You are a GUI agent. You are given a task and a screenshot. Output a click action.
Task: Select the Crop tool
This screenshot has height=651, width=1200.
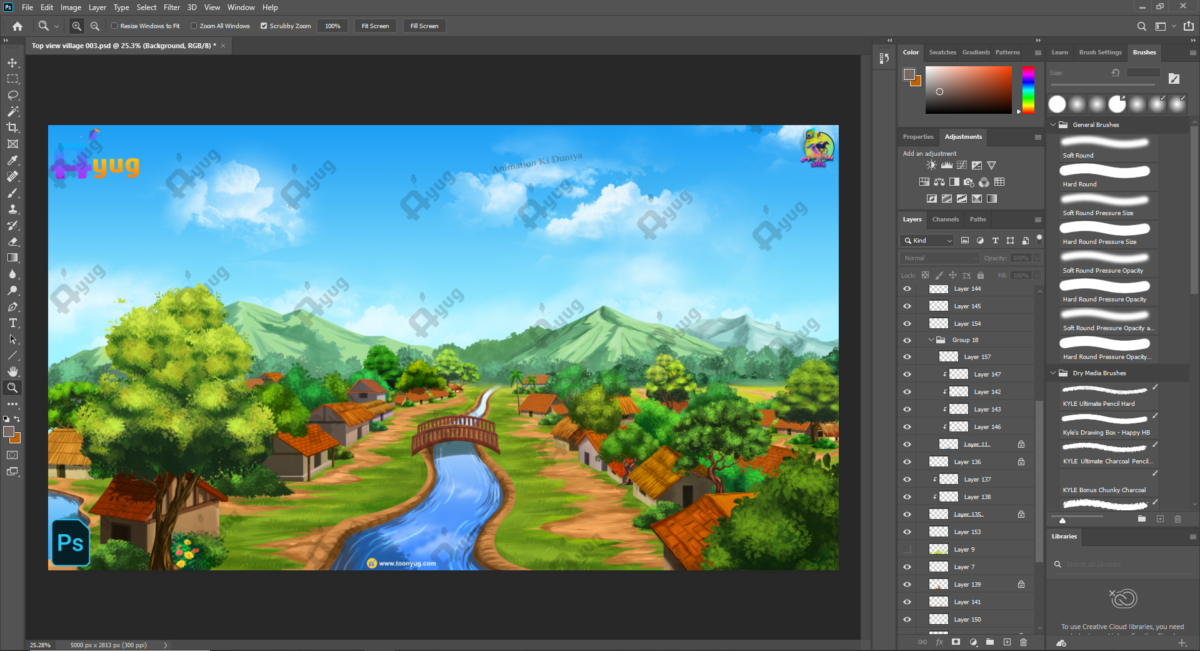[13, 128]
